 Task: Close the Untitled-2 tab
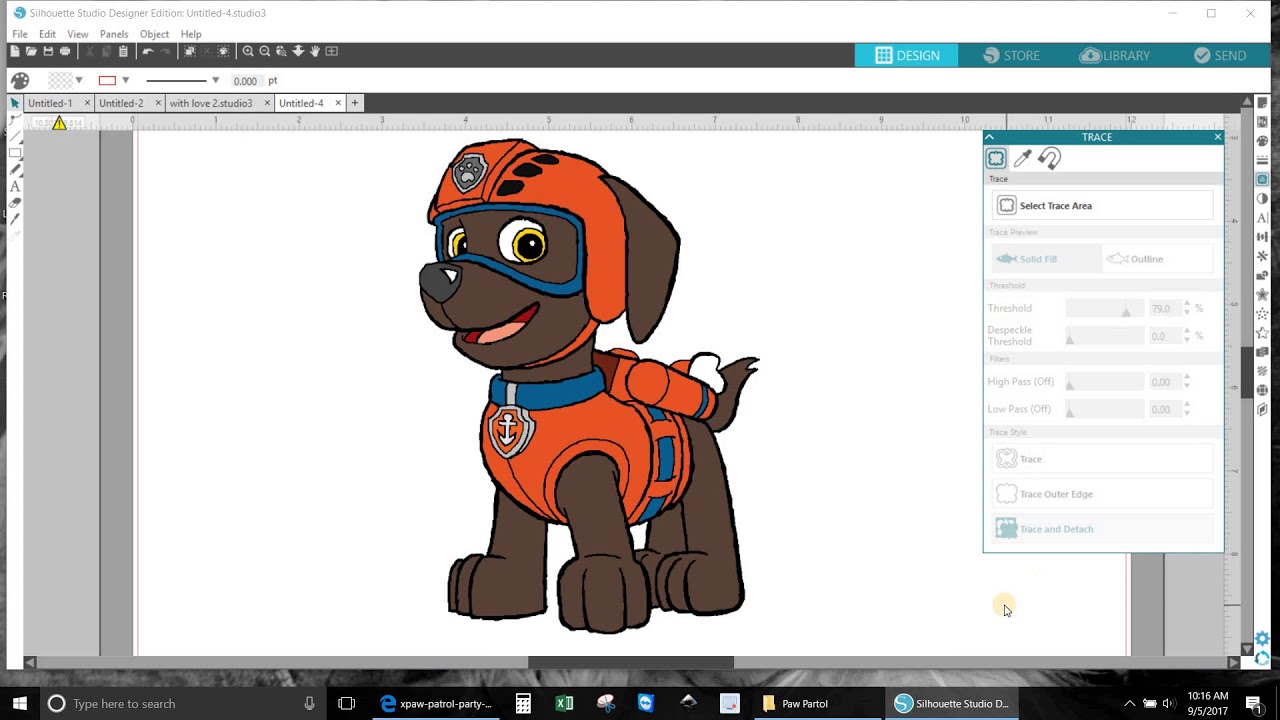[158, 103]
